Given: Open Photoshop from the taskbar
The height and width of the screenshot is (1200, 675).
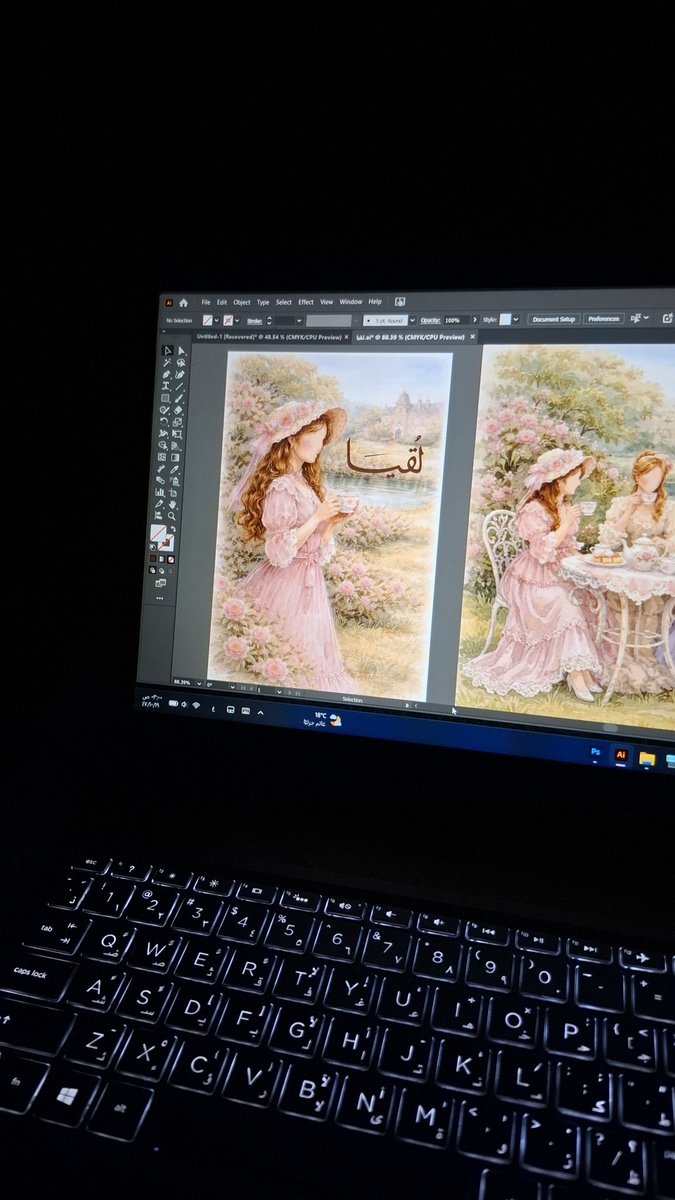Looking at the screenshot, I should coord(596,751).
